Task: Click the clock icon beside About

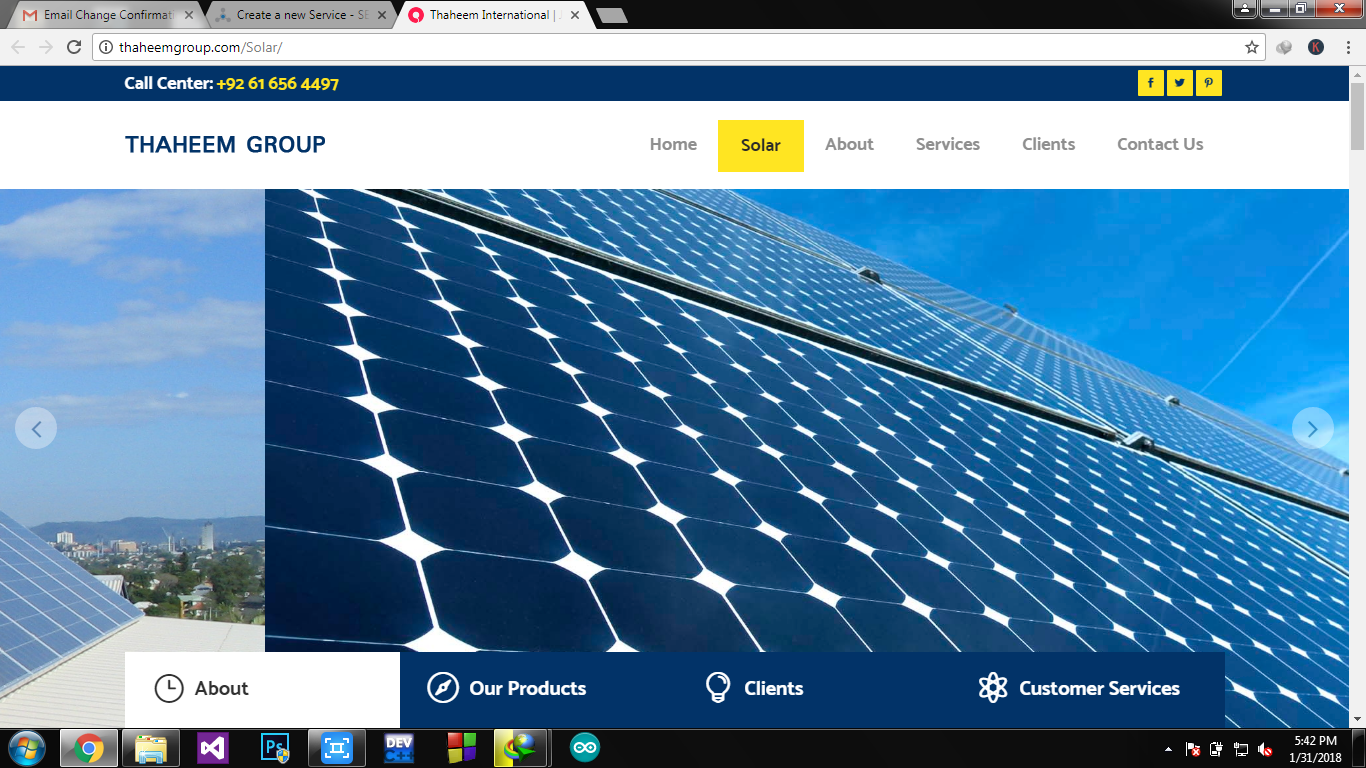Action: (x=167, y=688)
